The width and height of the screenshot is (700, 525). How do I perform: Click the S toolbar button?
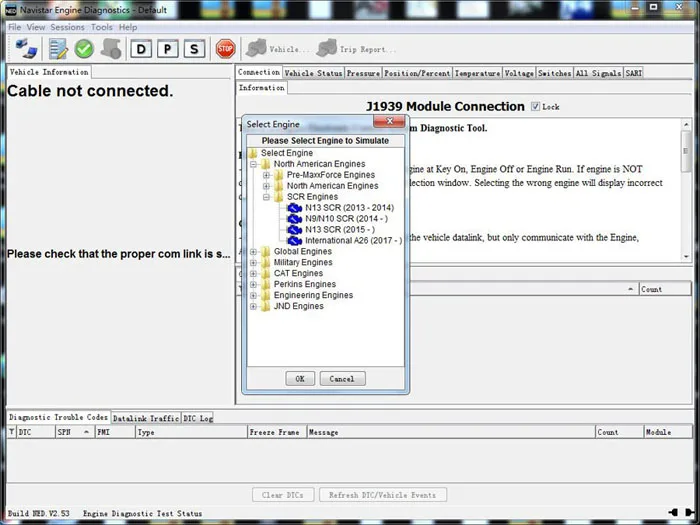coord(194,49)
